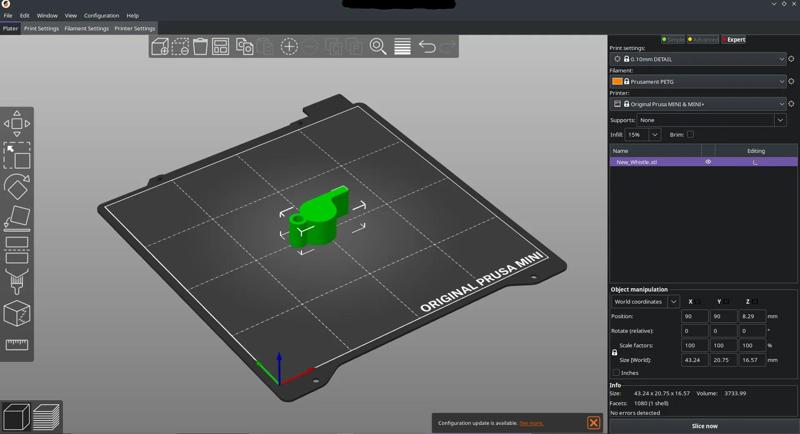
Task: Open the Filament preset dropdown
Action: click(698, 81)
